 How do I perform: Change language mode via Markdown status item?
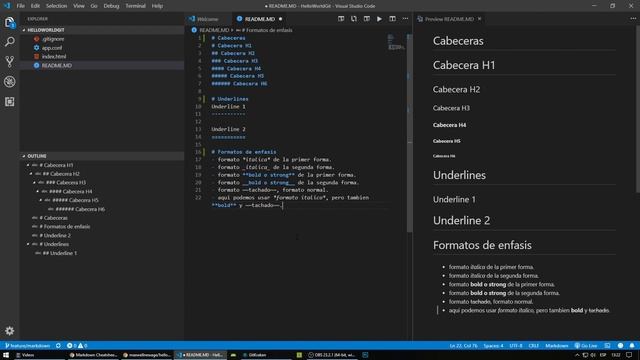tap(557, 346)
